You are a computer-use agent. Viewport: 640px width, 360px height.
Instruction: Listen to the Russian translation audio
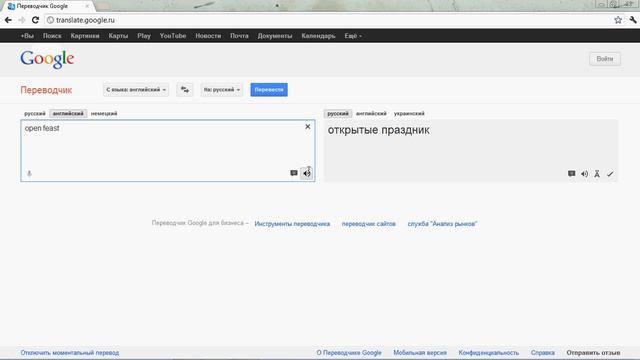pyautogui.click(x=584, y=174)
